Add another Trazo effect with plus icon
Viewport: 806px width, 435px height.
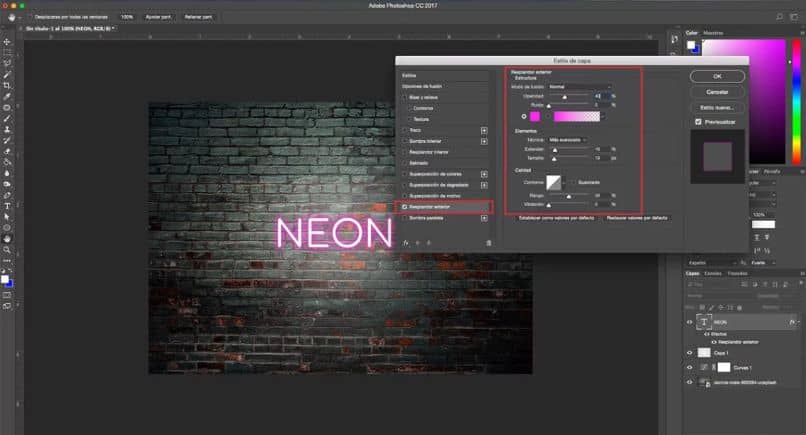coord(484,131)
